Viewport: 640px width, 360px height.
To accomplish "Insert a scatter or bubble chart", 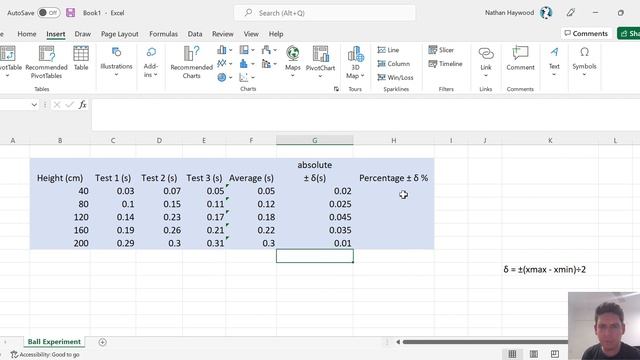I will [244, 77].
